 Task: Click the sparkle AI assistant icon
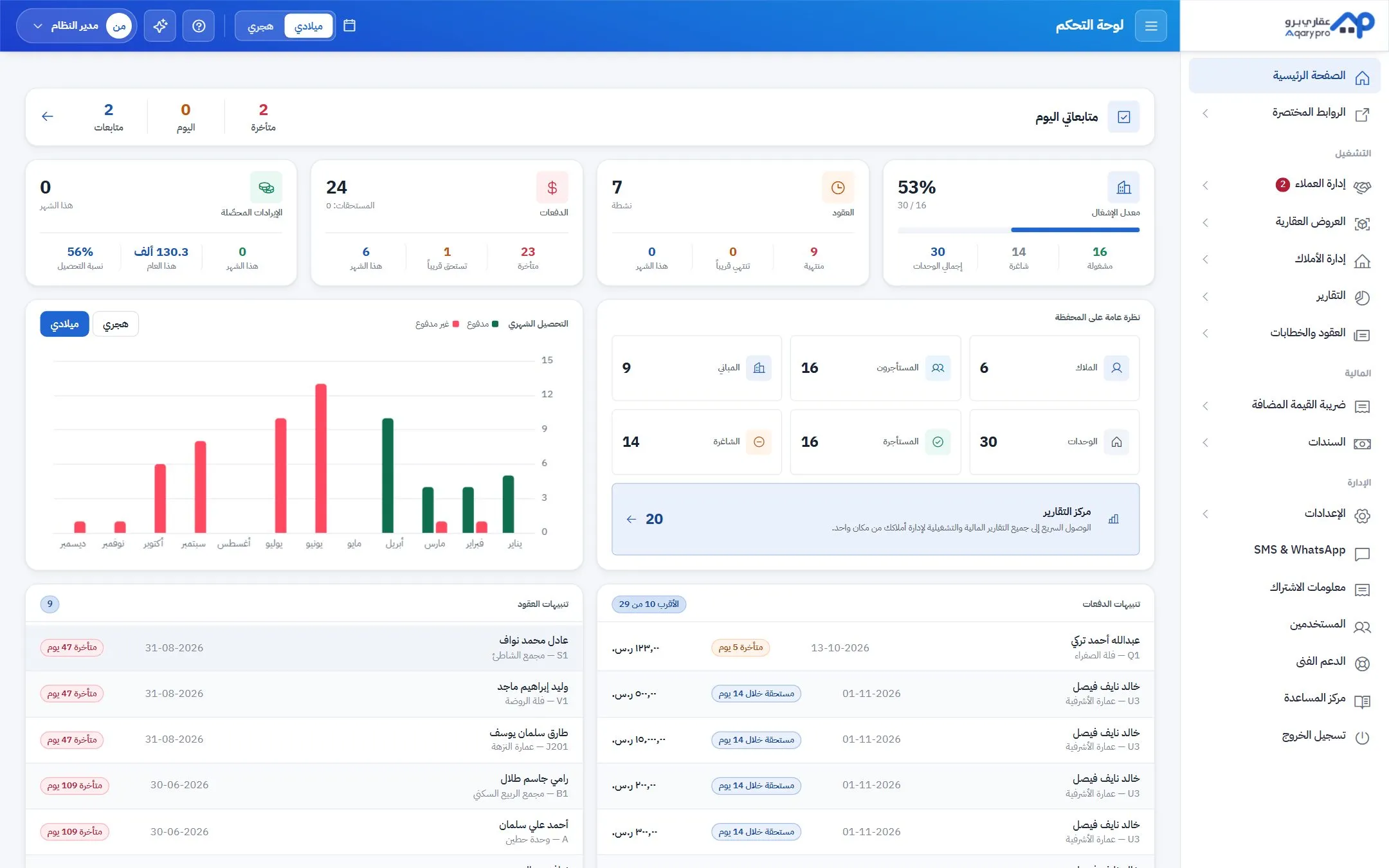pyautogui.click(x=160, y=26)
